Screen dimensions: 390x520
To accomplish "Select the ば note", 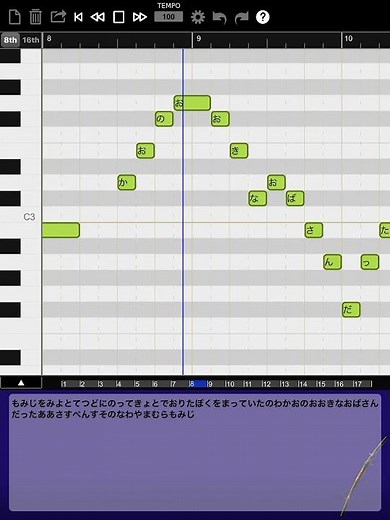I will tap(295, 198).
